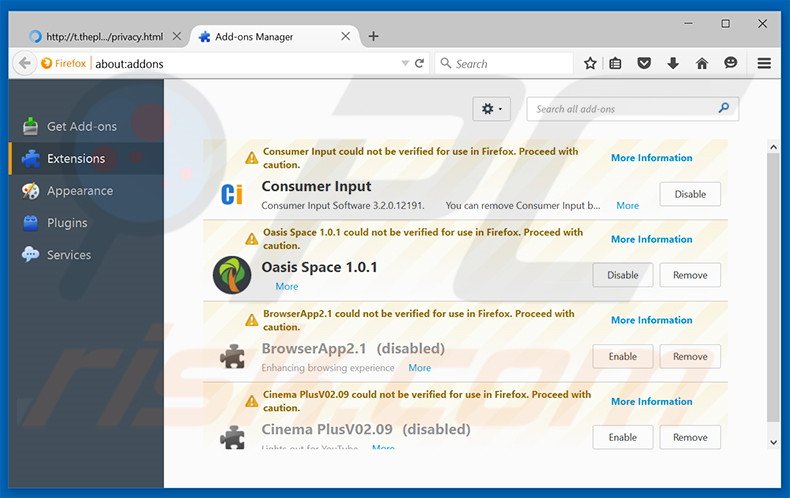Focus the Search all add-ons field
790x498 pixels.
click(x=632, y=109)
